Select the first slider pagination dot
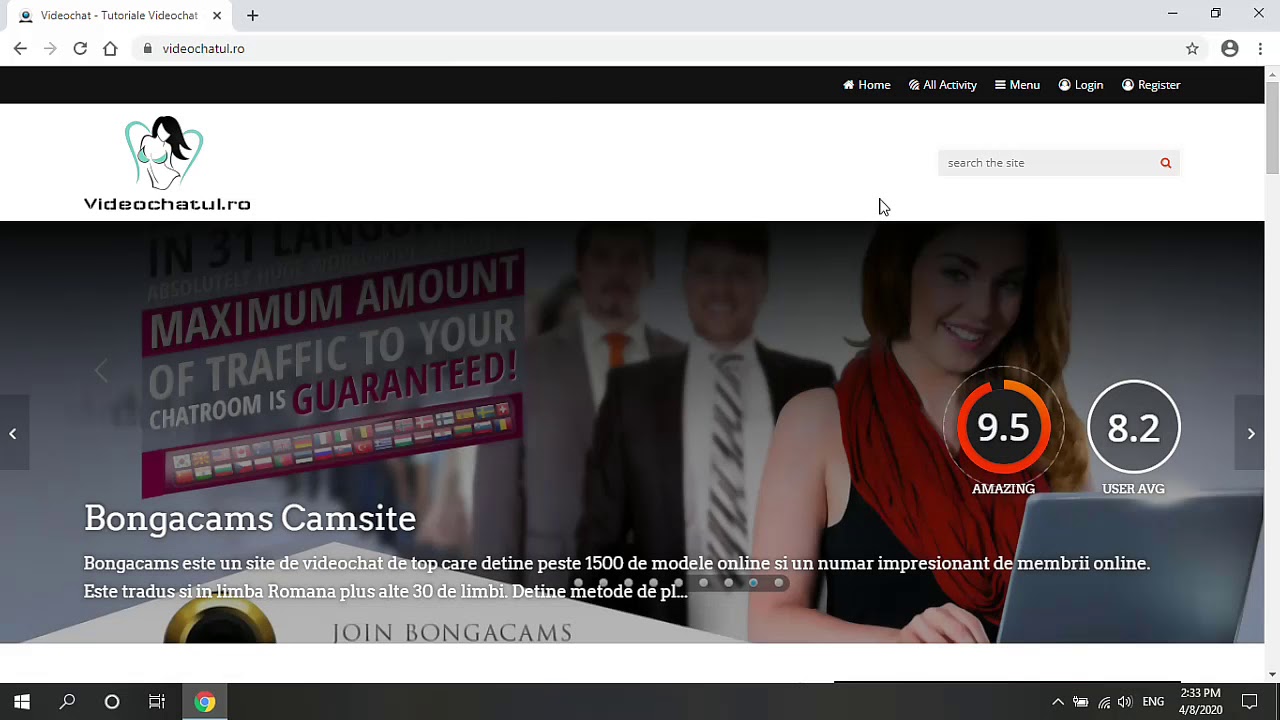The image size is (1280, 720). pyautogui.click(x=578, y=583)
